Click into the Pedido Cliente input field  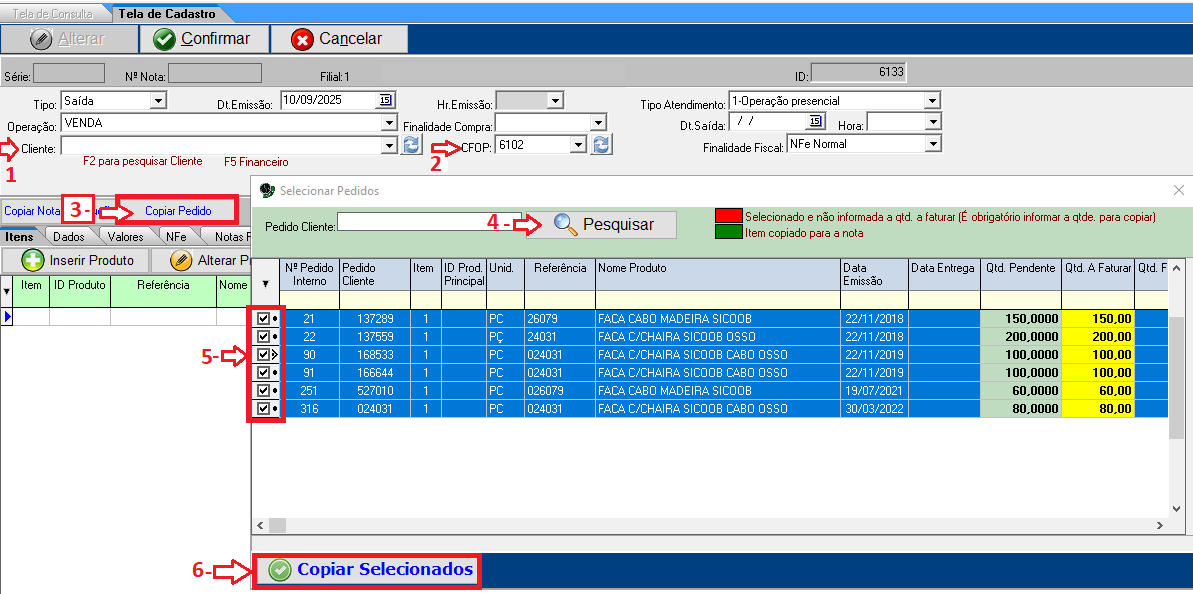coord(430,222)
